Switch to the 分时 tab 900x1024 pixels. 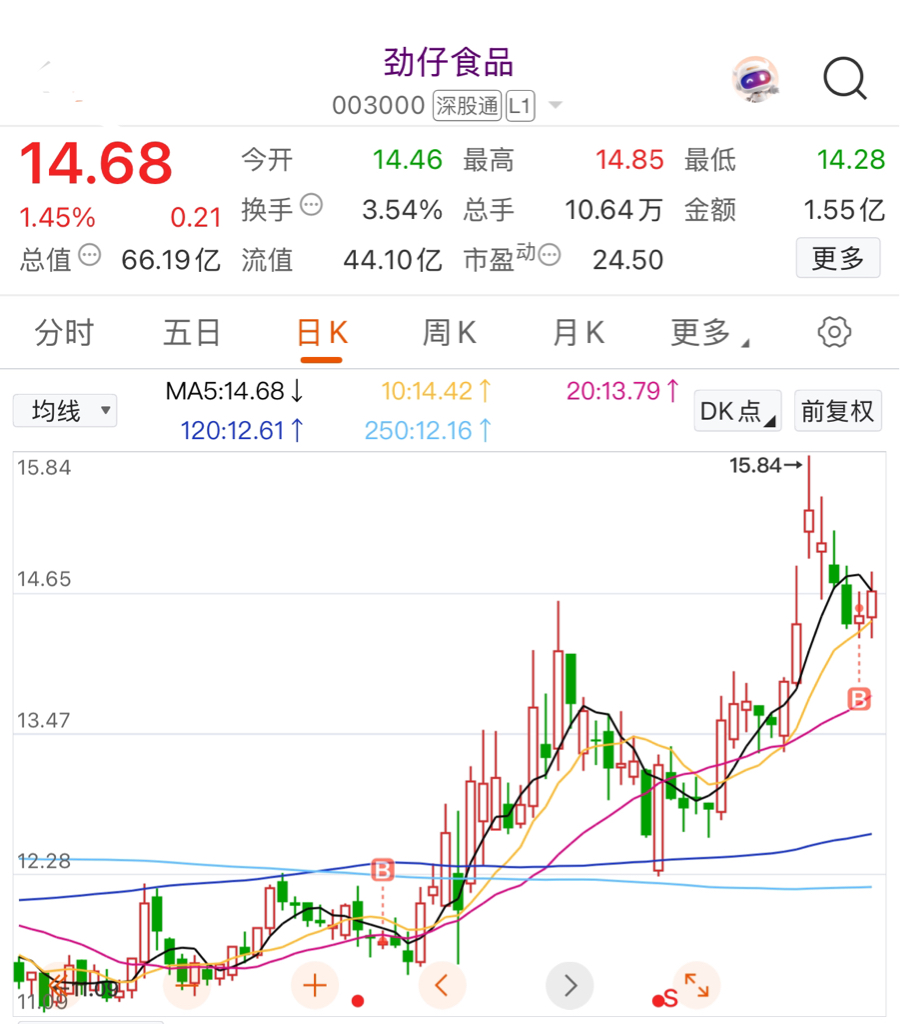[x=64, y=332]
